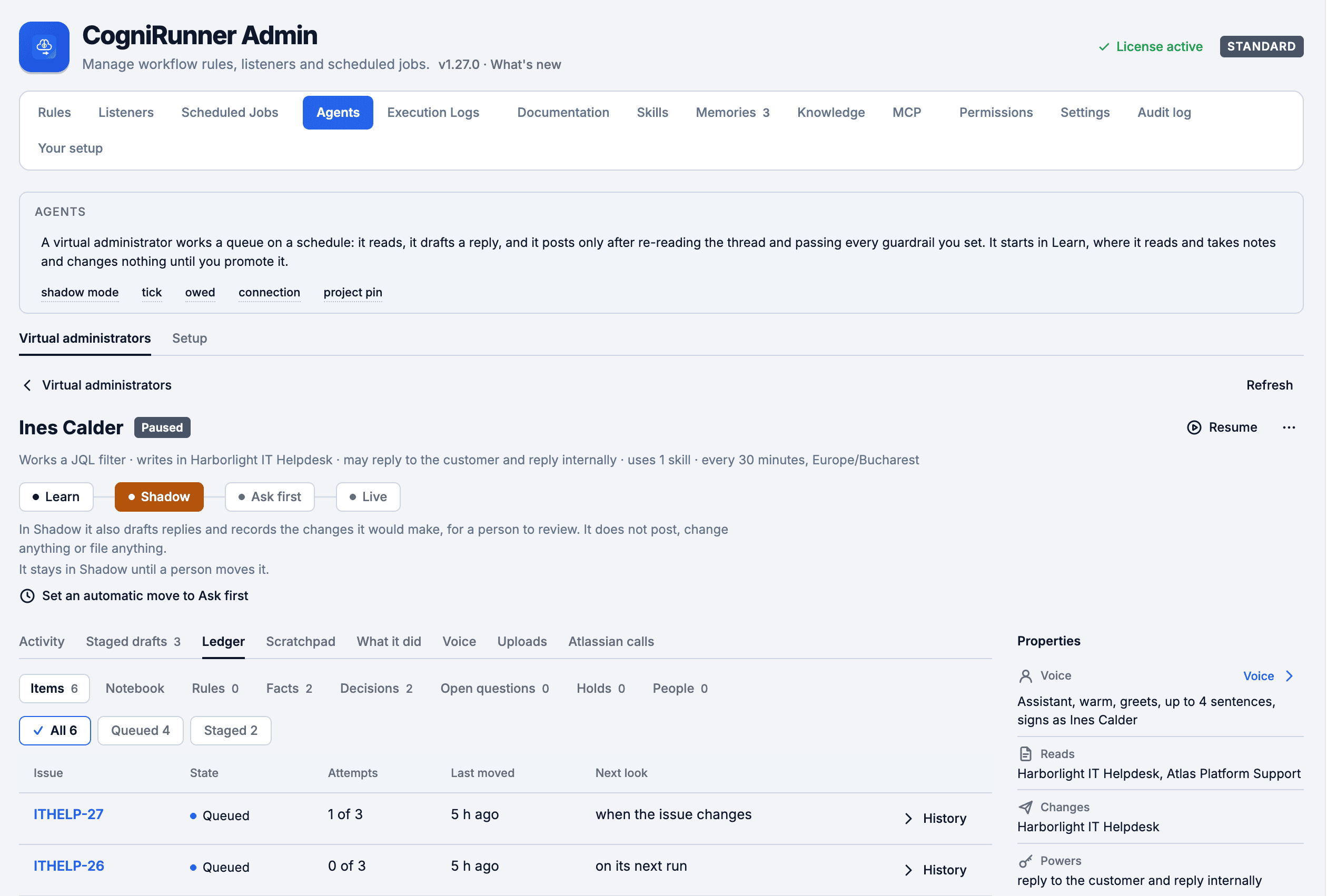Open the Memories tab

(732, 113)
